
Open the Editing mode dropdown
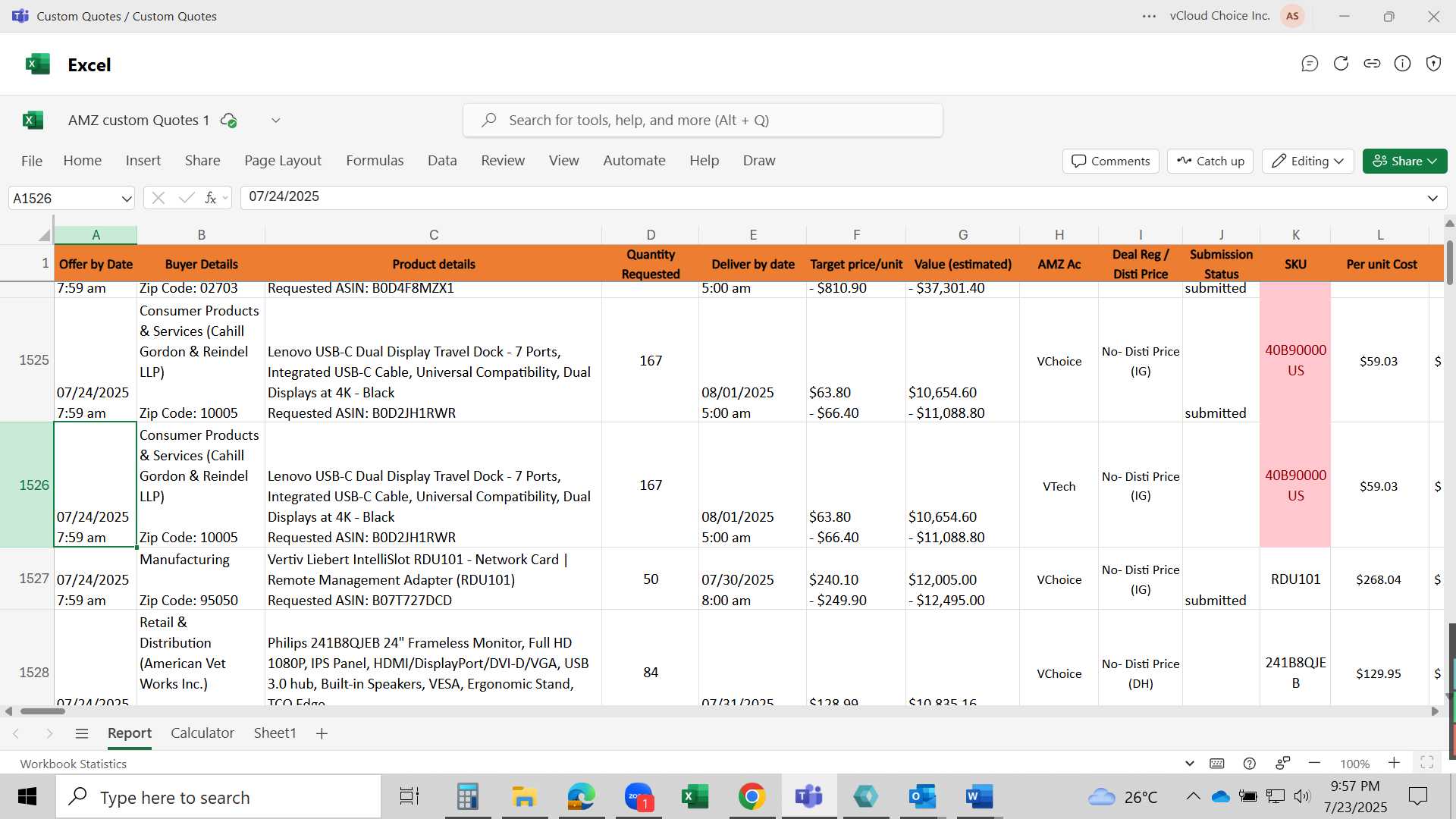[x=1308, y=161]
